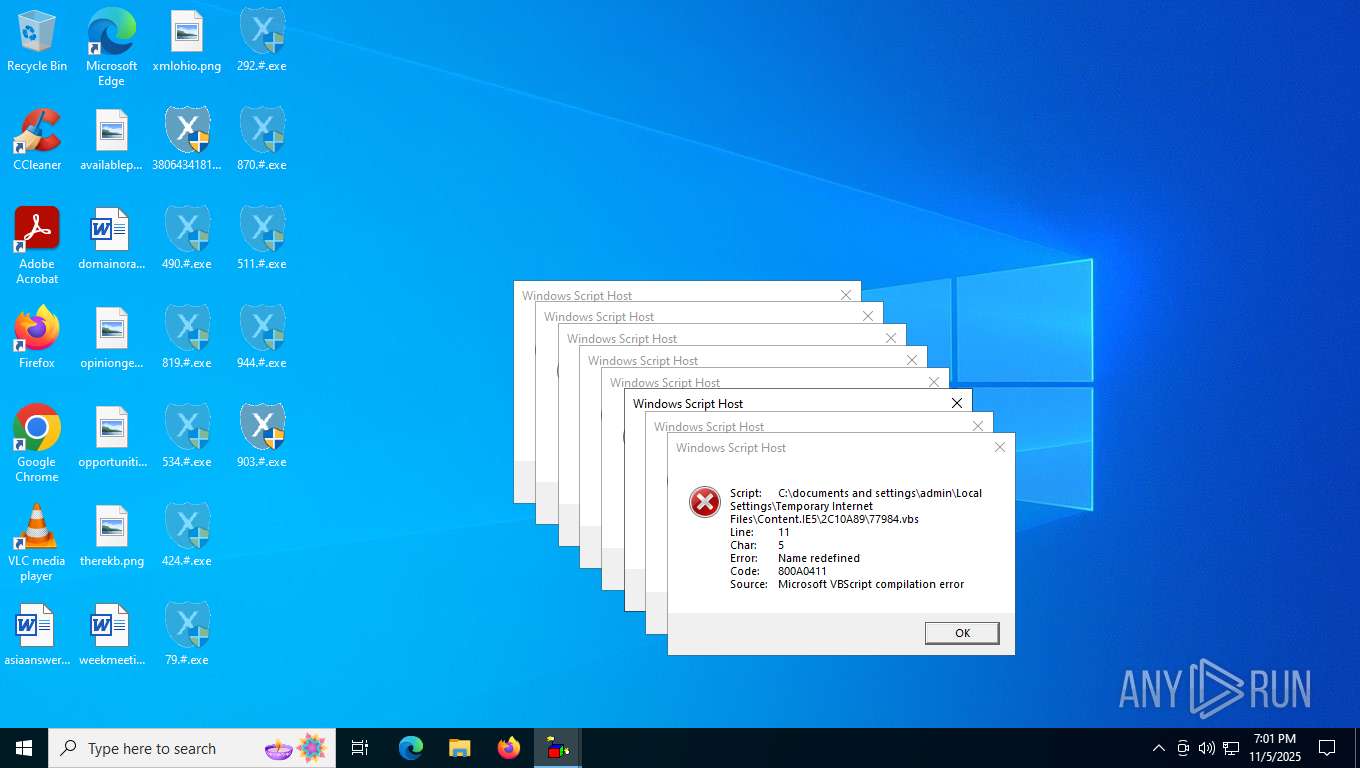
Task: Select the opinionge... image file
Action: (x=111, y=338)
